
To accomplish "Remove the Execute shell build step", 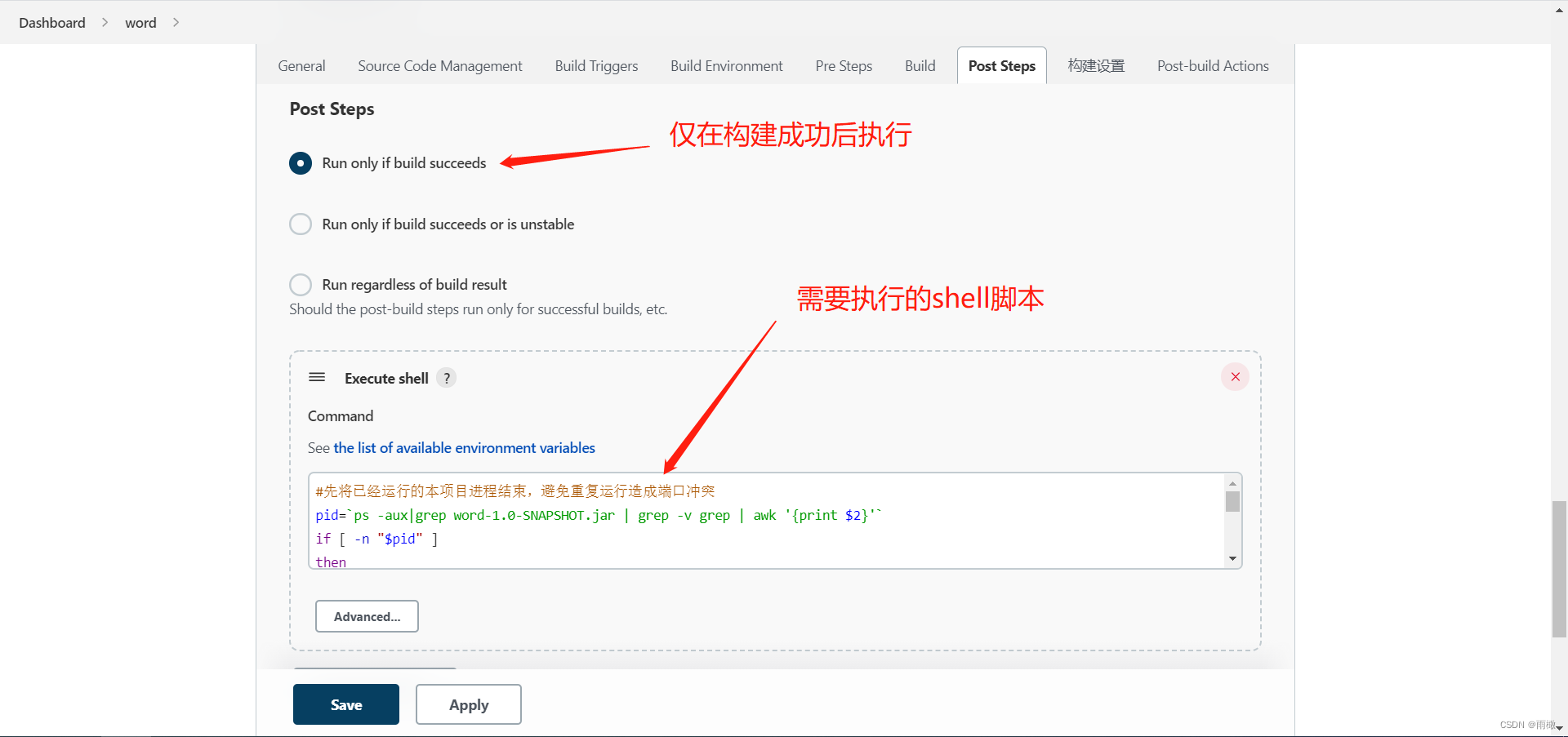I will (1235, 377).
